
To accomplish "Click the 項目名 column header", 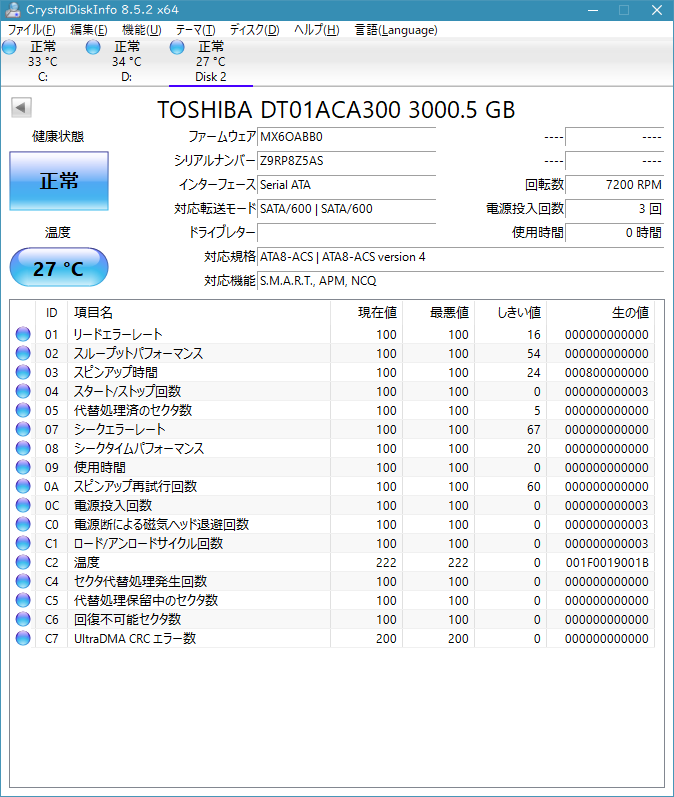I will pyautogui.click(x=199, y=313).
